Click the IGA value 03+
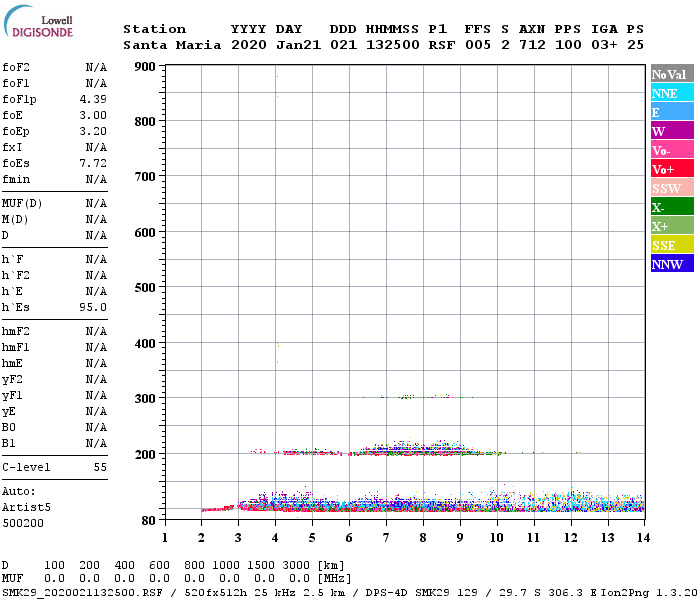The height and width of the screenshot is (600, 700). 604,45
